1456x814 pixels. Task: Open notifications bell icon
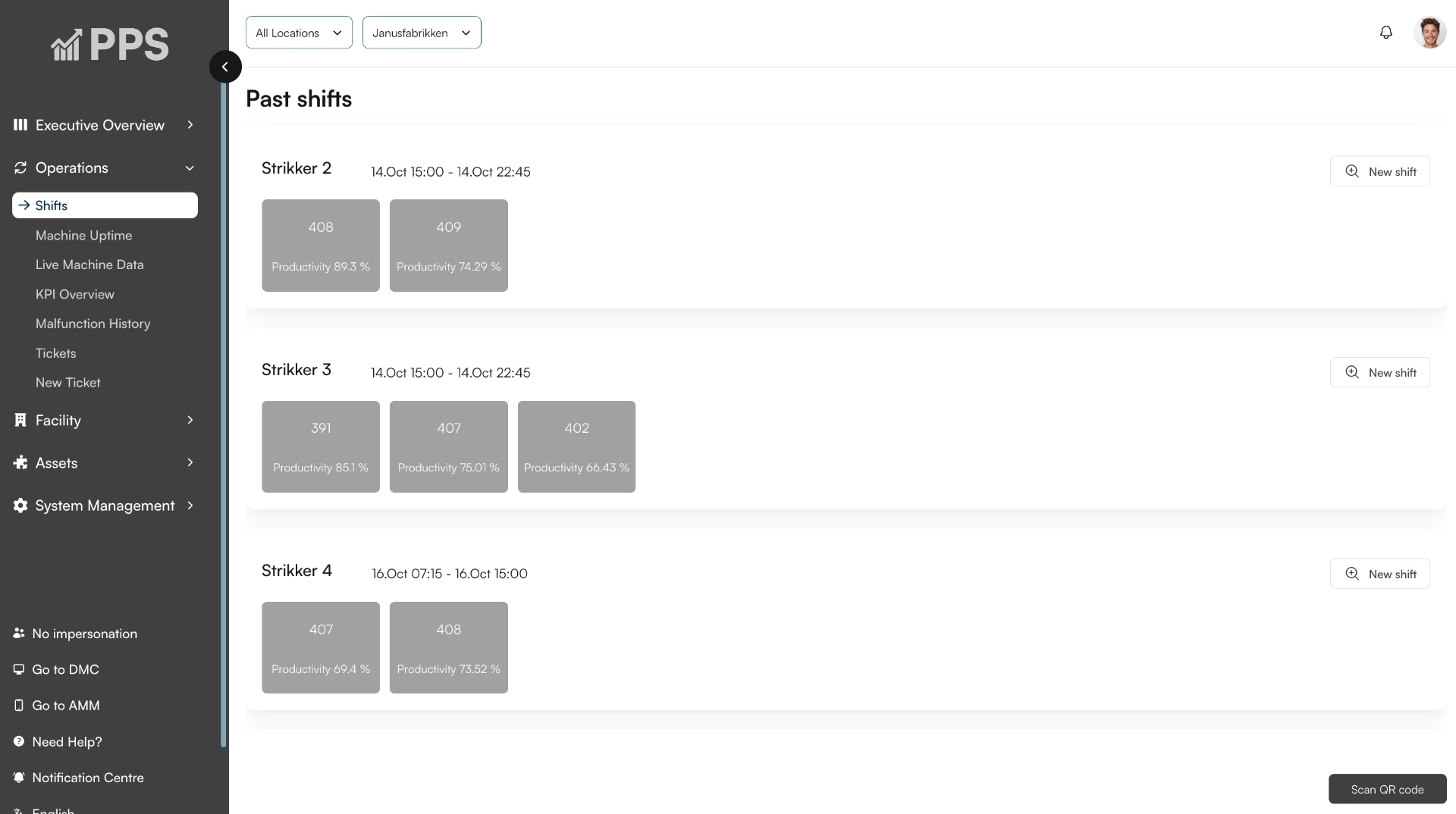(1385, 33)
